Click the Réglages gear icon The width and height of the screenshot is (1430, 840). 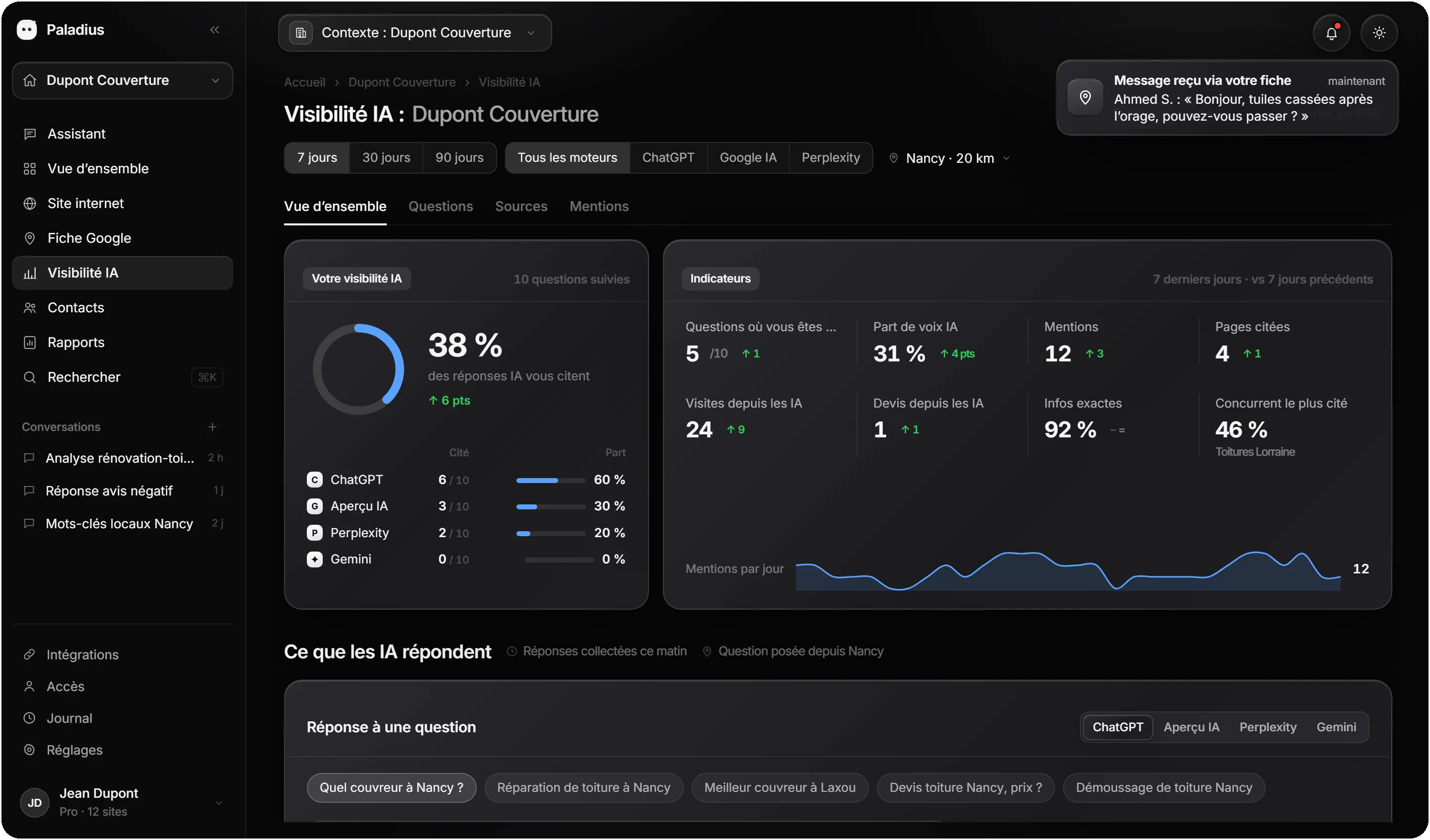coord(29,750)
